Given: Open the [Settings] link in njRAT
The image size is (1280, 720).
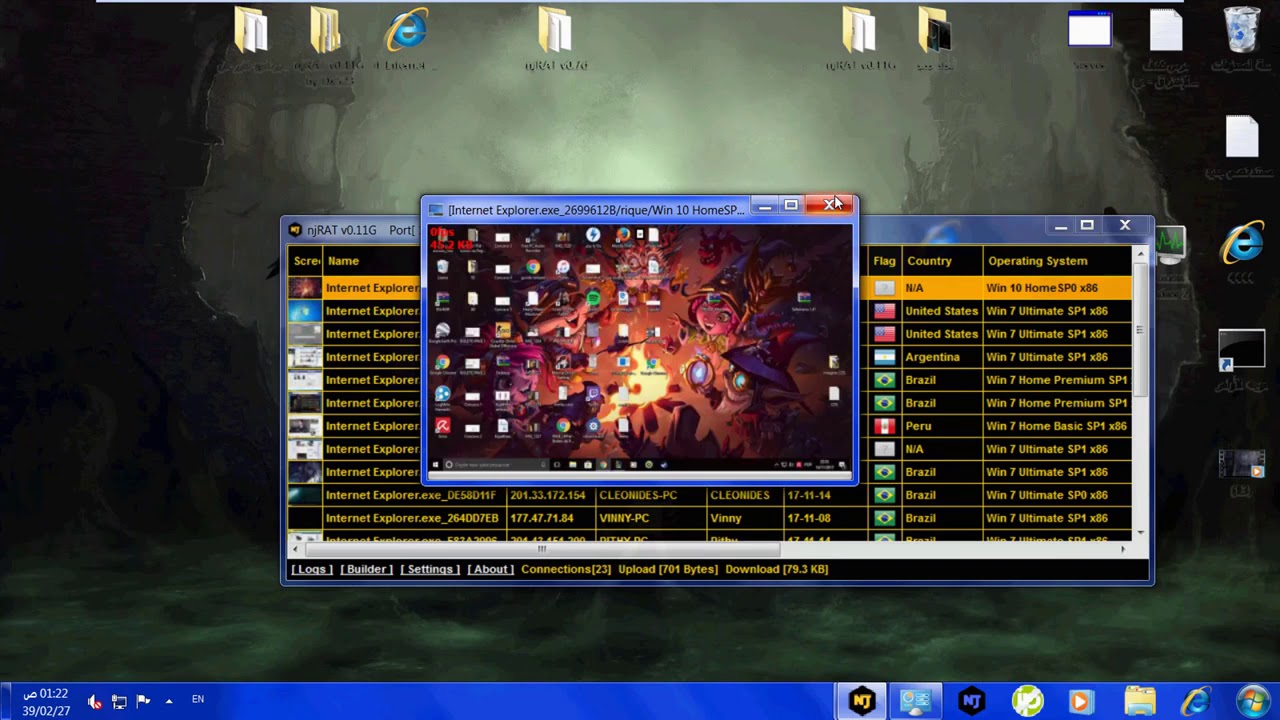Looking at the screenshot, I should pos(430,569).
